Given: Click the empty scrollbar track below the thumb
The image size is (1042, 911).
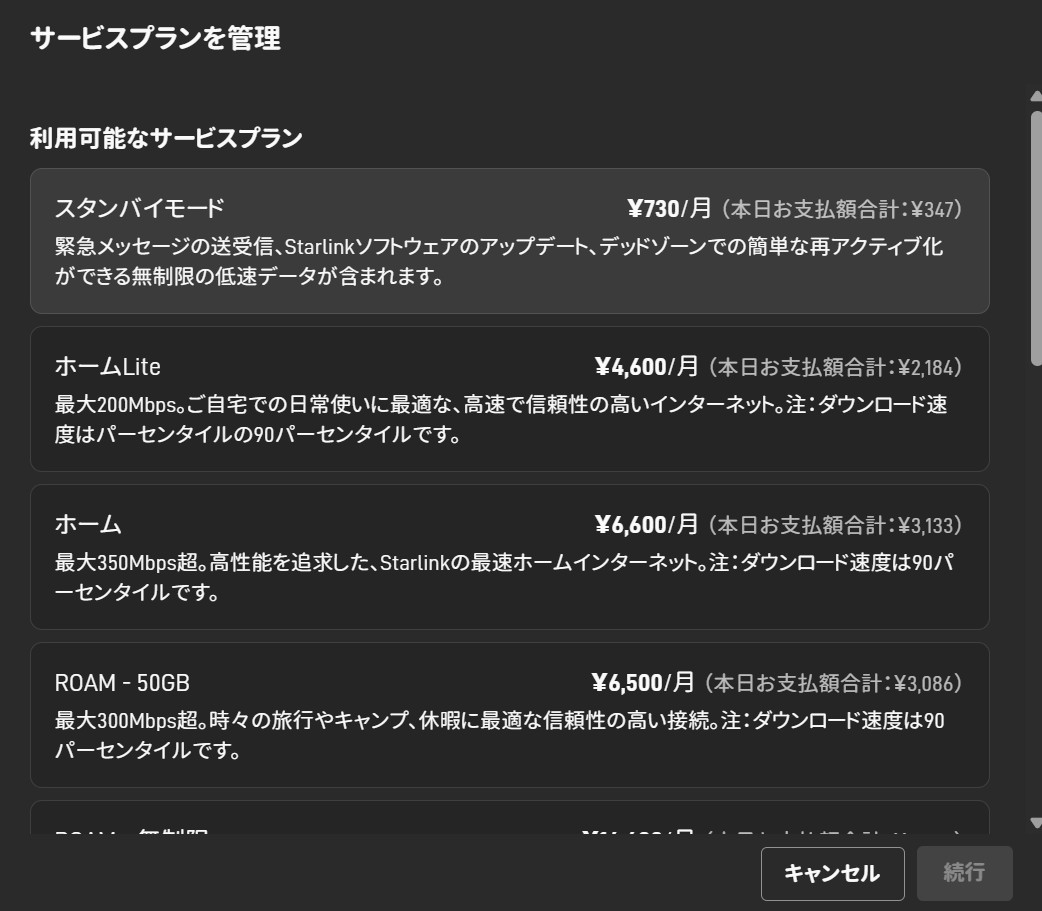Looking at the screenshot, I should pyautogui.click(x=1036, y=591).
